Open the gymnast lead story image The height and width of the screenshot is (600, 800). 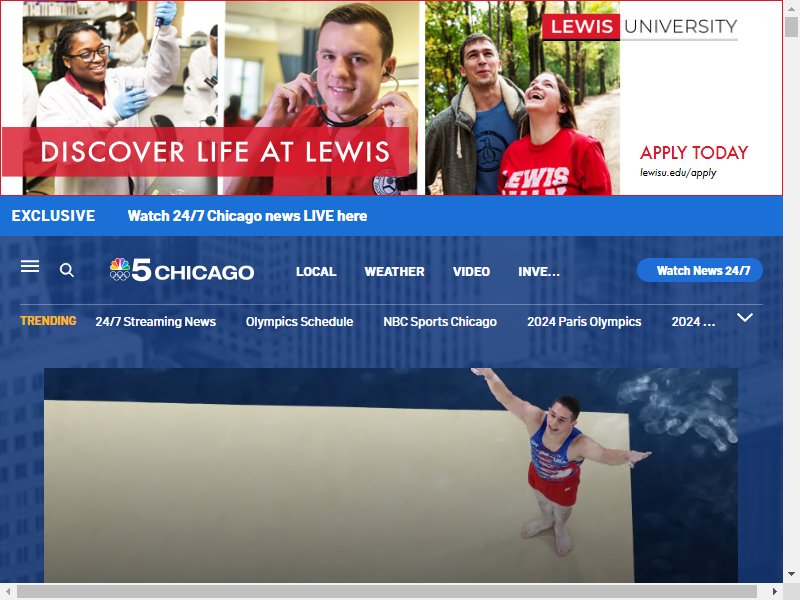tap(391, 475)
